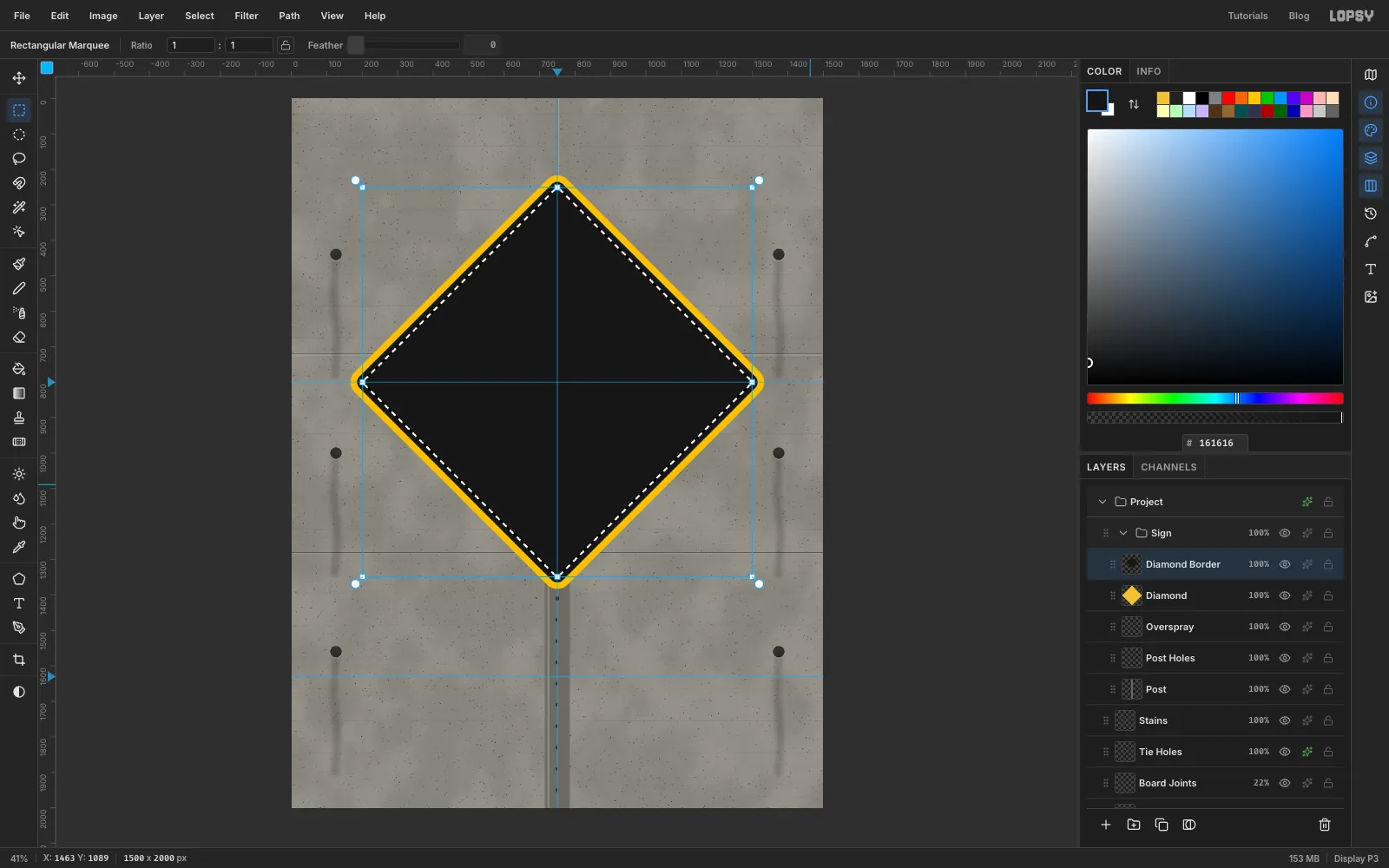Viewport: 1389px width, 868px height.
Task: Open the Tutorials link
Action: pyautogui.click(x=1247, y=16)
